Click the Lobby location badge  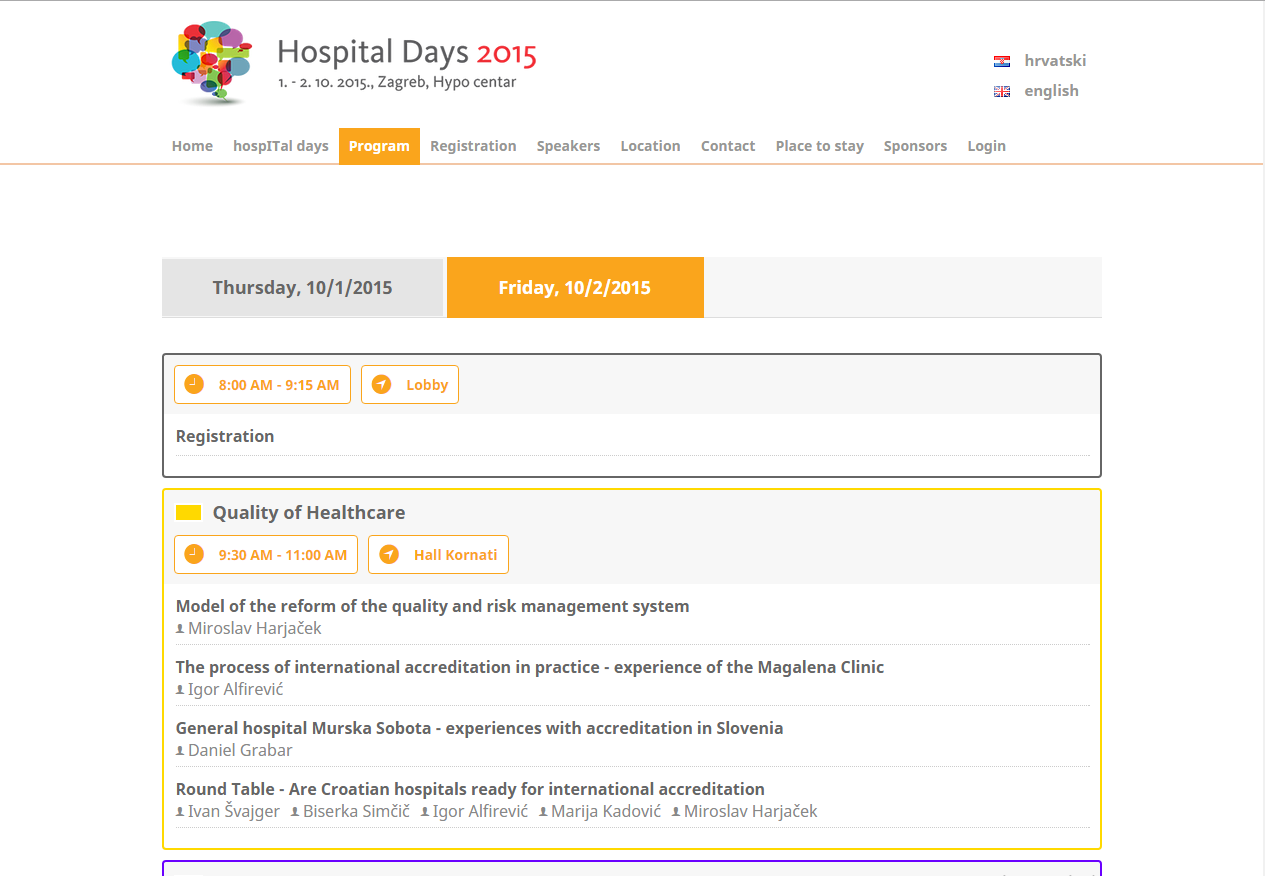(x=410, y=385)
